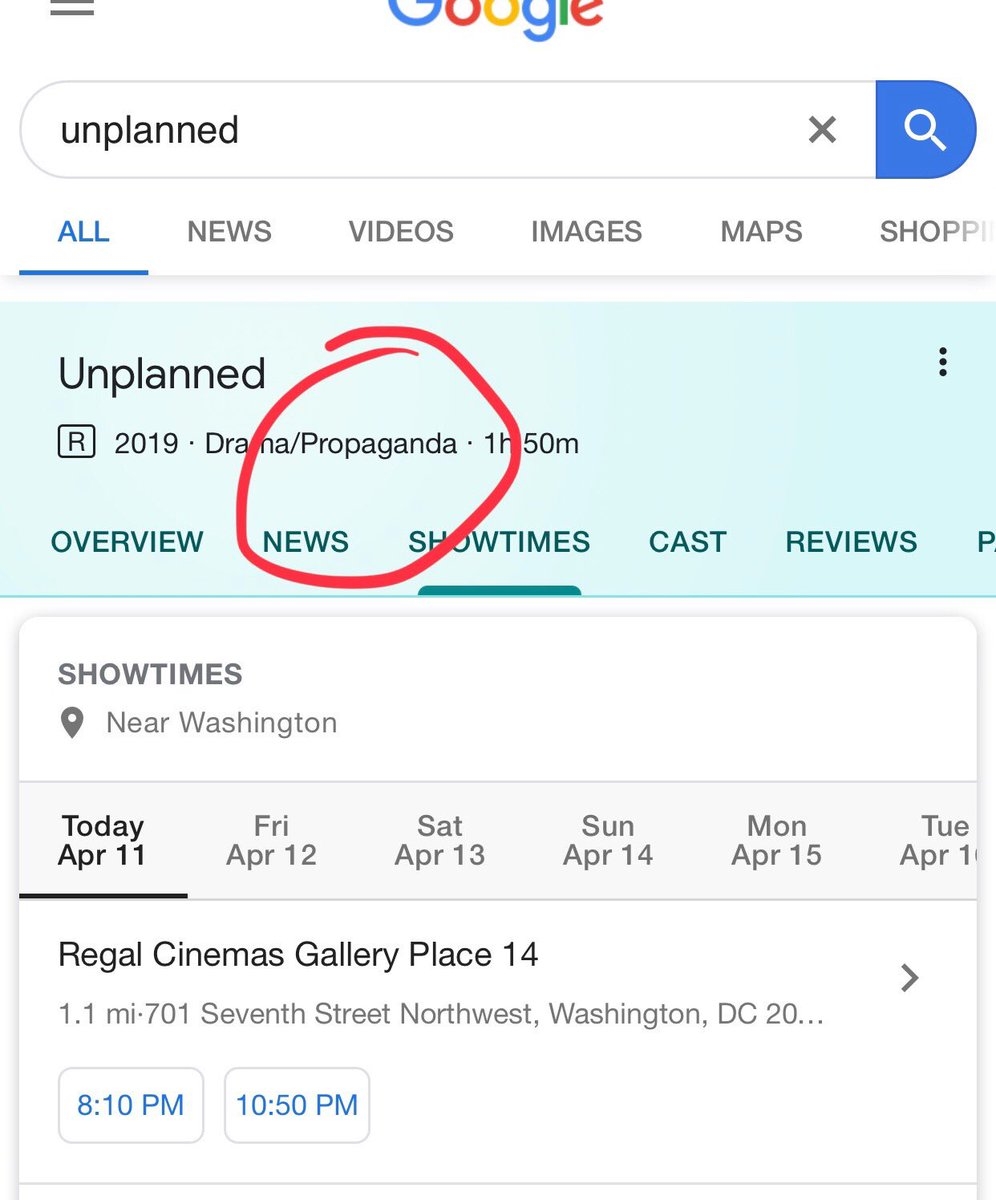
Task: Choose the 10:50 PM showtime
Action: [297, 1105]
